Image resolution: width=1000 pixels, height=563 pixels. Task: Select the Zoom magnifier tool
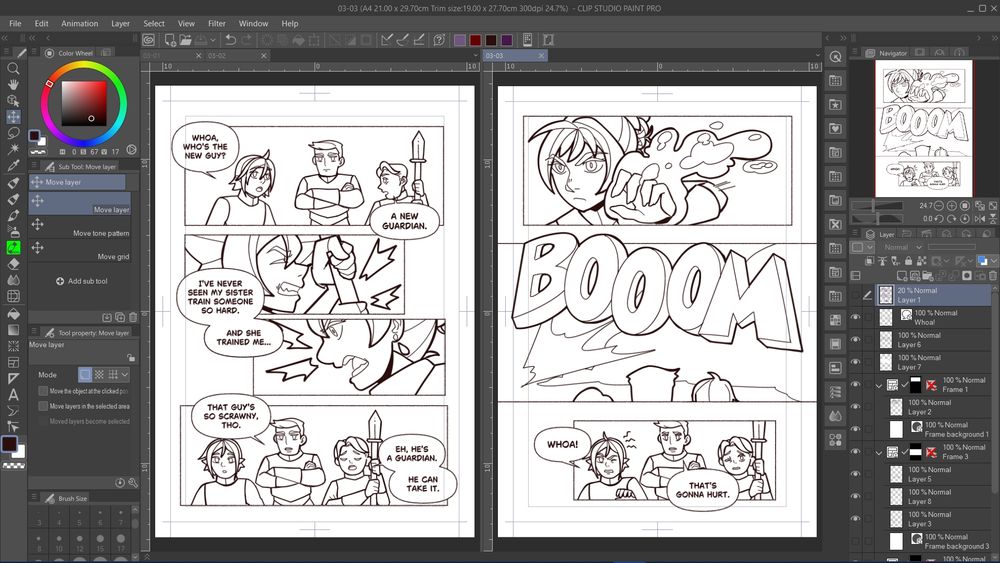(x=13, y=68)
